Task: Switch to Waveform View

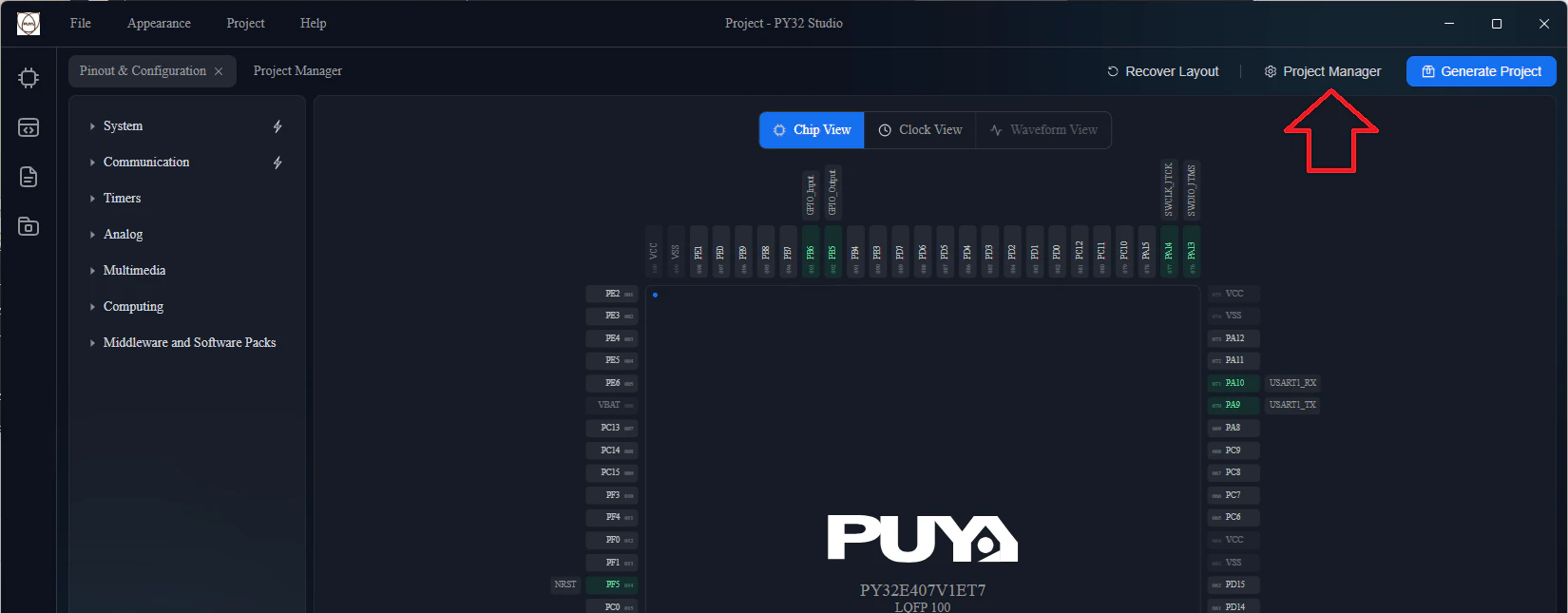Action: tap(1043, 130)
